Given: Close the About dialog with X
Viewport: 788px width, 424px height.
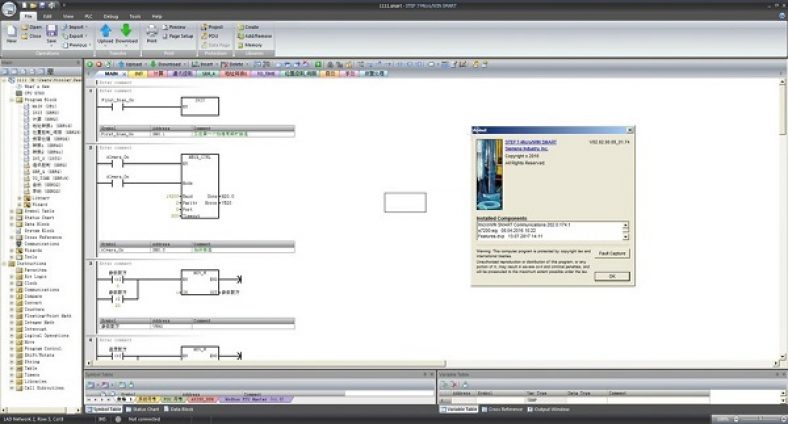Looking at the screenshot, I should (629, 130).
